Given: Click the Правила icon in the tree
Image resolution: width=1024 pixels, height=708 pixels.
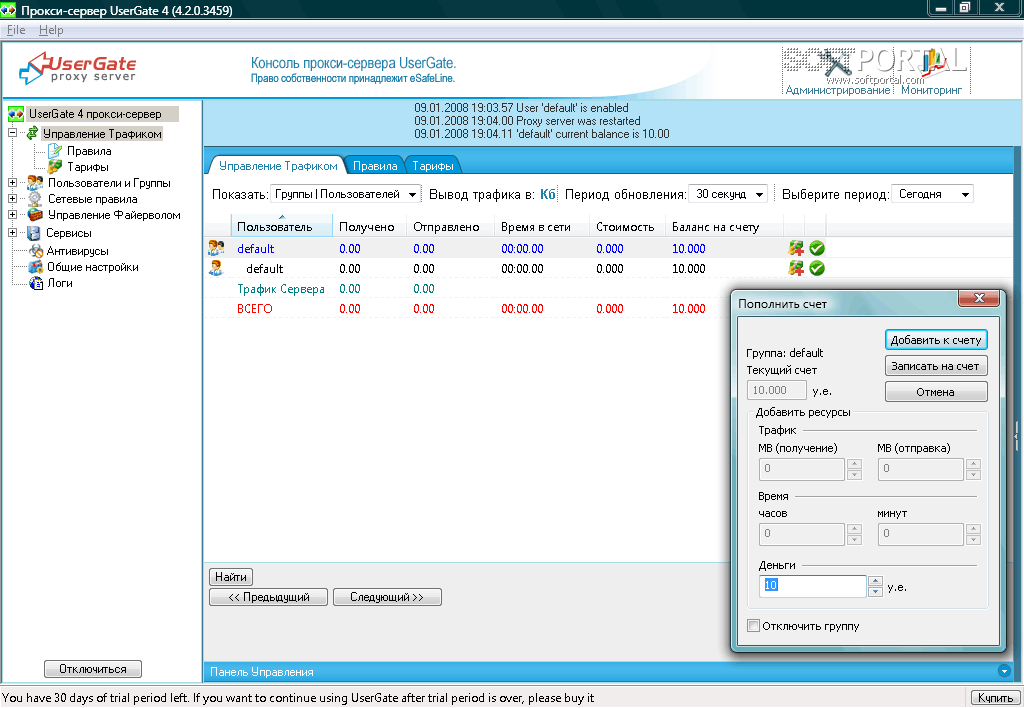Looking at the screenshot, I should (55, 151).
